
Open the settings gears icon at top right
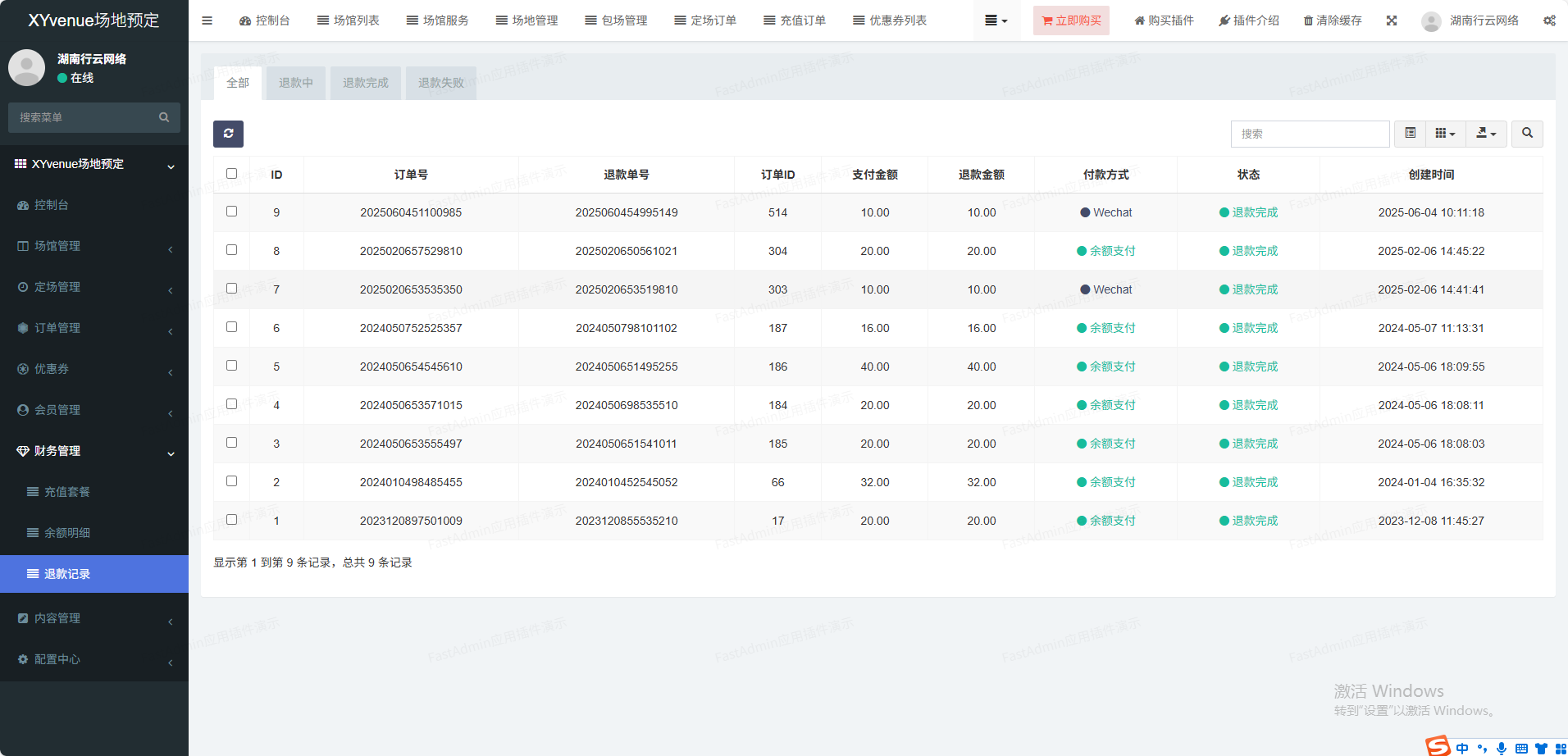click(1549, 20)
